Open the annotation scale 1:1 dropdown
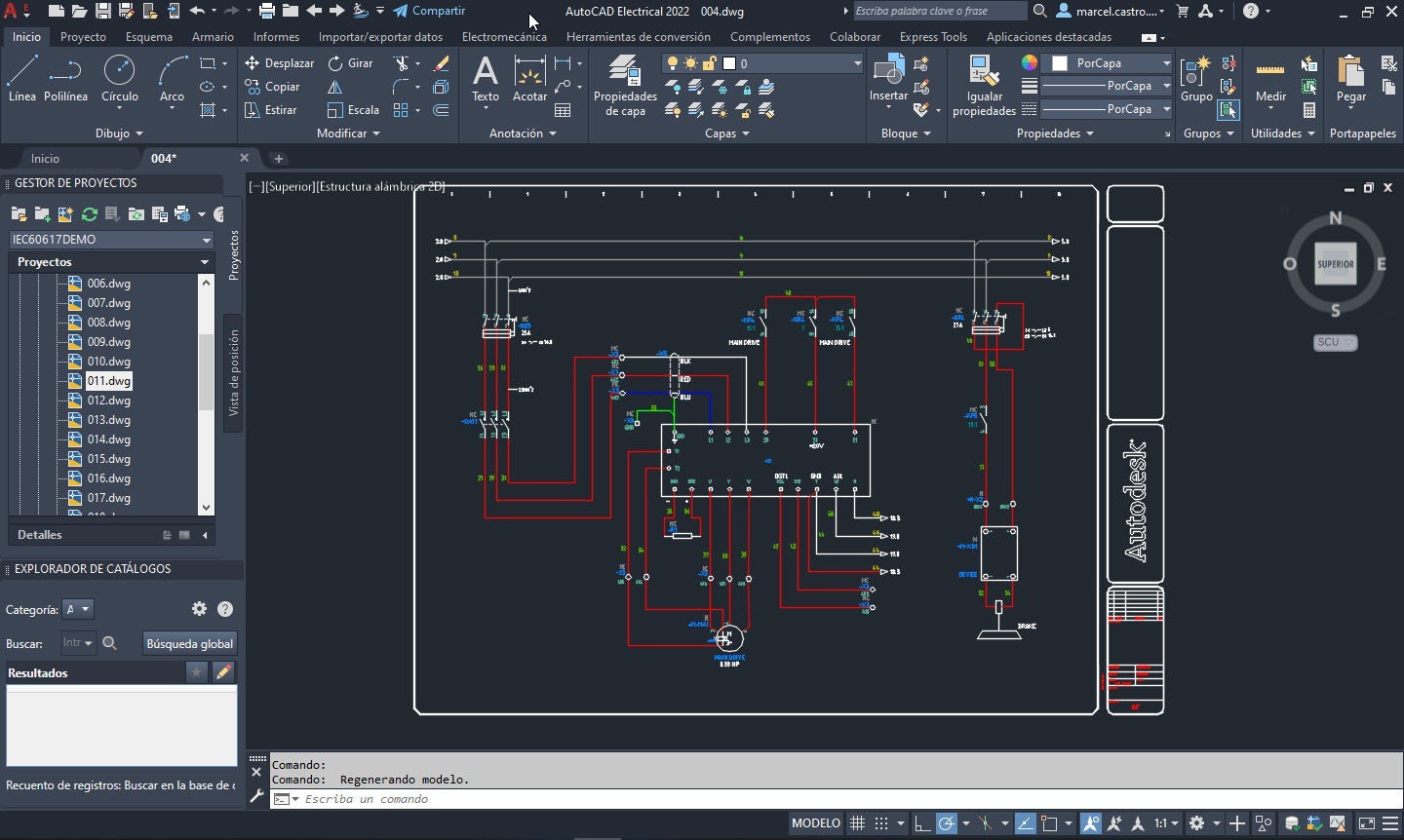1404x840 pixels. pyautogui.click(x=1165, y=823)
